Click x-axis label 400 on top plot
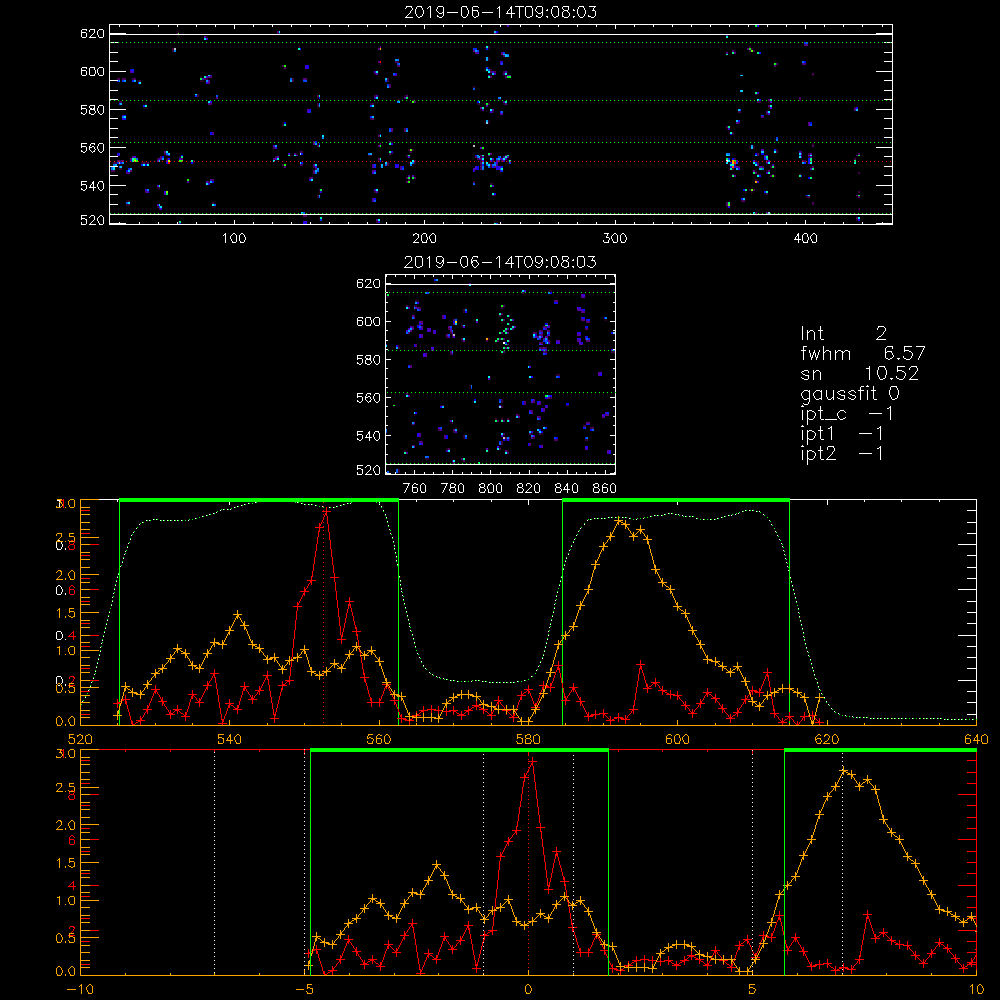Image resolution: width=1000 pixels, height=1000 pixels. 805,239
